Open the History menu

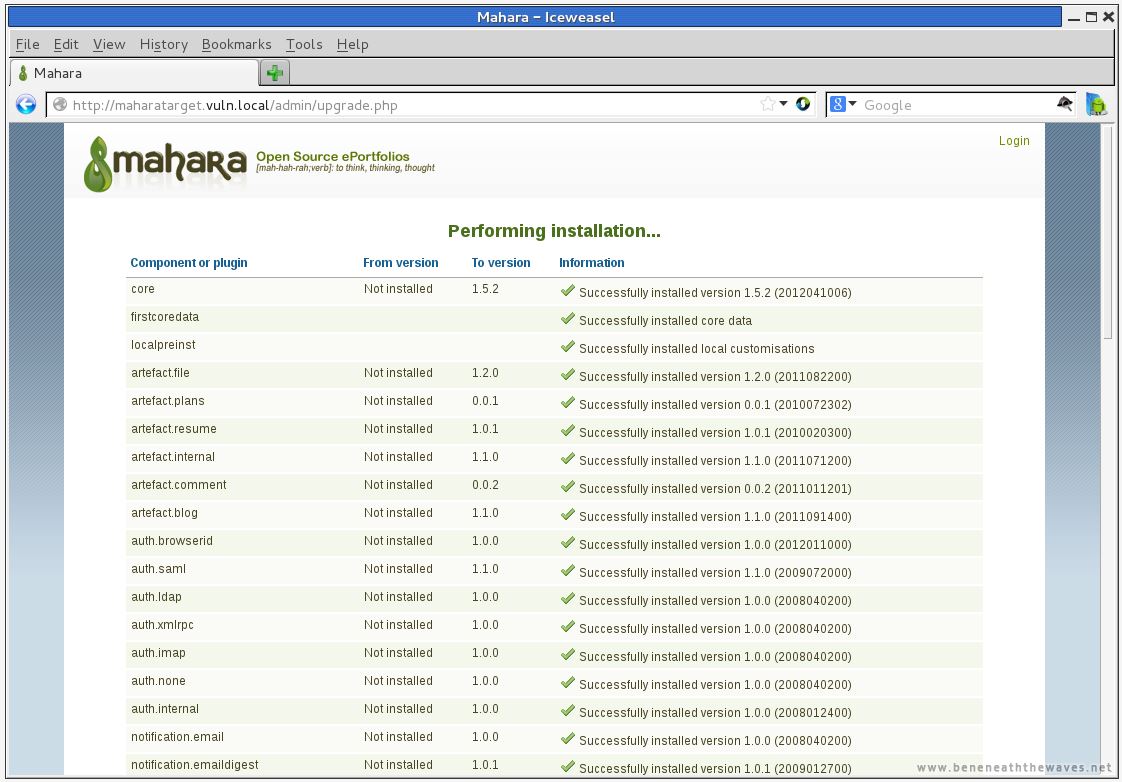164,44
